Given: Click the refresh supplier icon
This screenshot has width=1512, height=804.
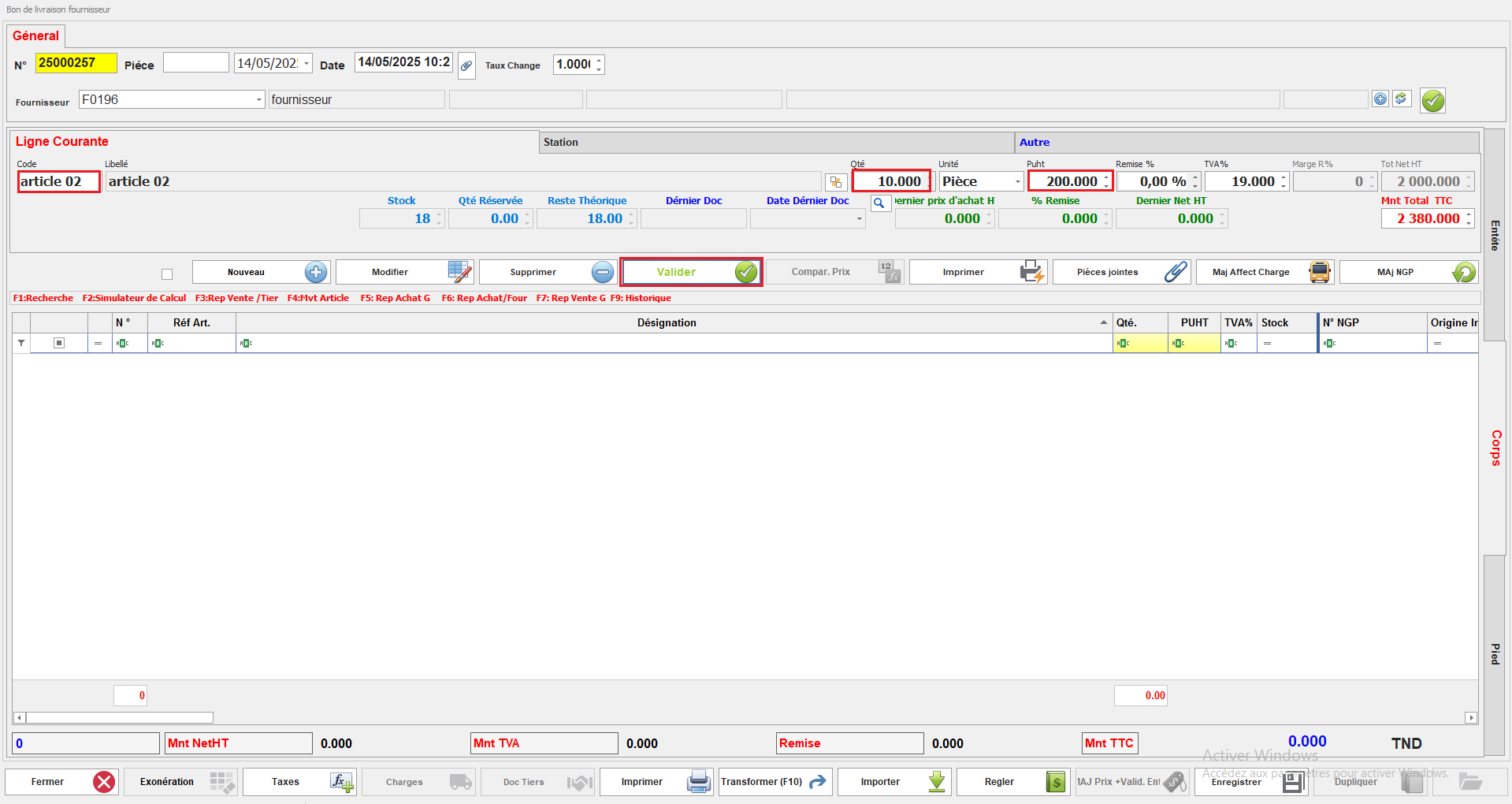Looking at the screenshot, I should 1401,99.
